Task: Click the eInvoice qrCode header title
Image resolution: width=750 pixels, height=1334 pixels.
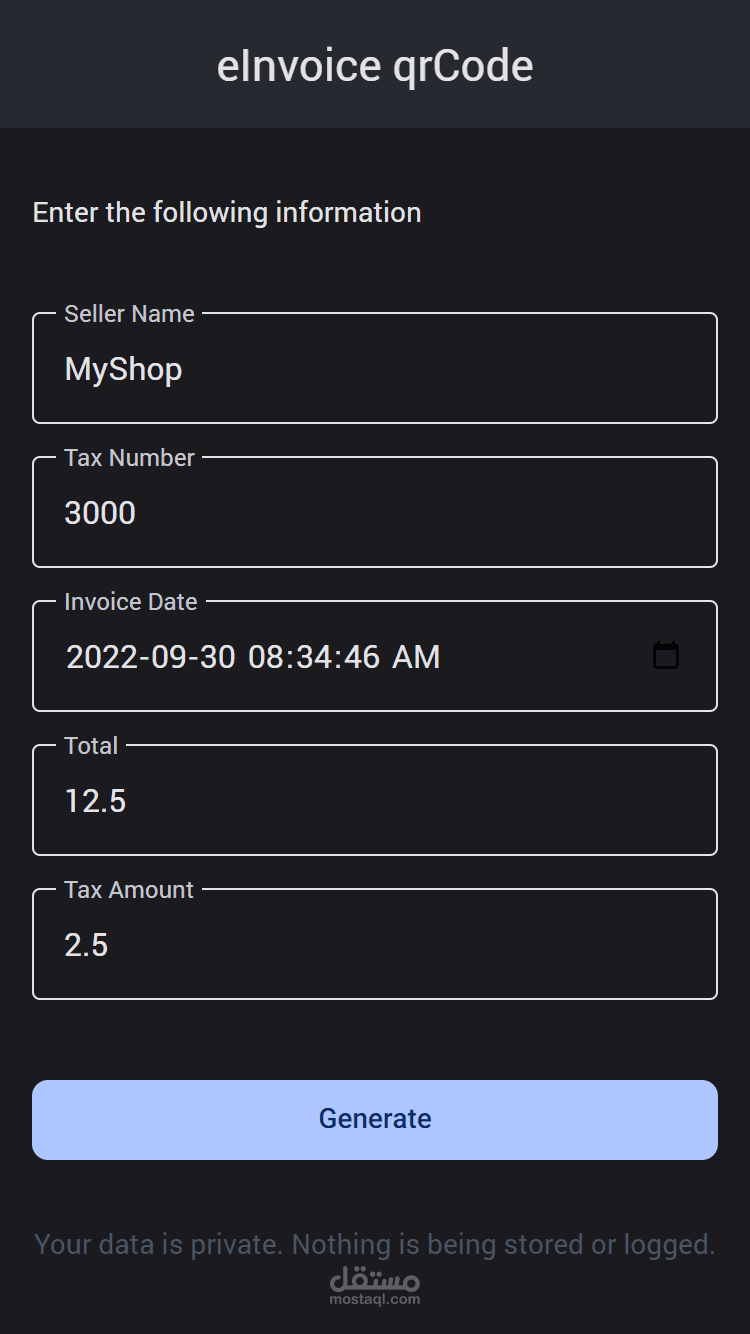Action: coord(375,66)
